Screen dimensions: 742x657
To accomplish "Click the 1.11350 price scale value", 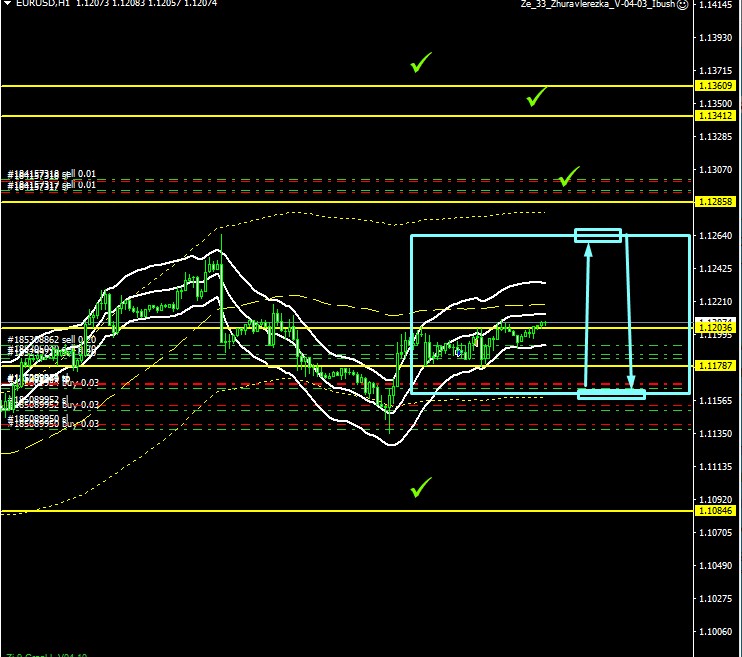I will tap(716, 434).
